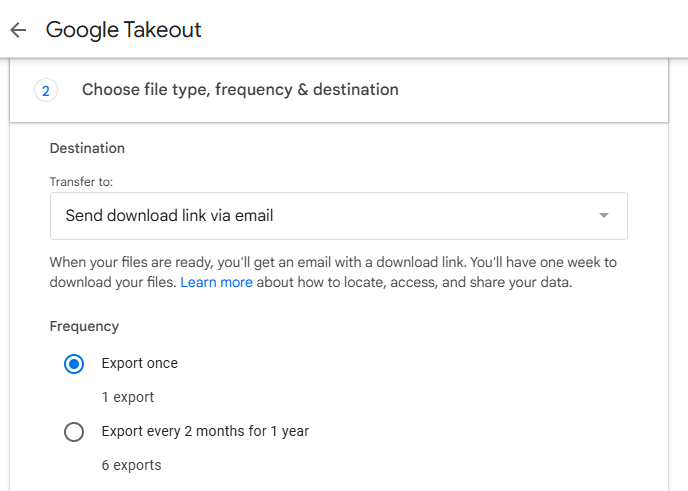Click the 'Send download link via email' selected text

pos(169,216)
